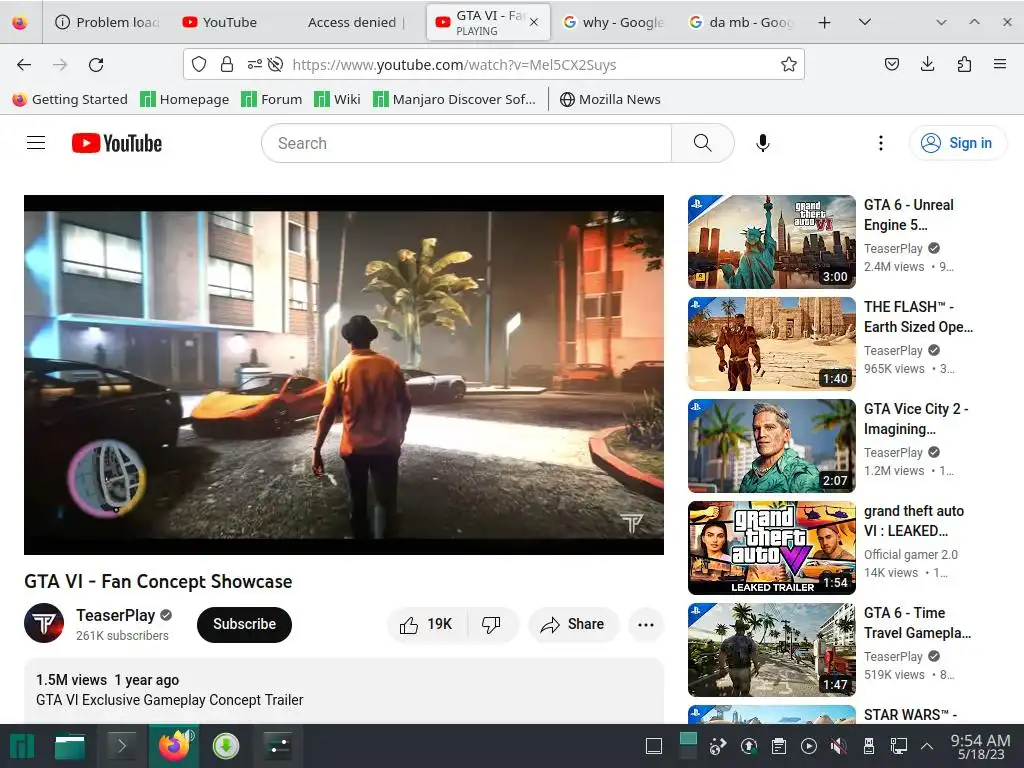List all tabs dropdown arrow
The width and height of the screenshot is (1024, 768).
pyautogui.click(x=865, y=22)
